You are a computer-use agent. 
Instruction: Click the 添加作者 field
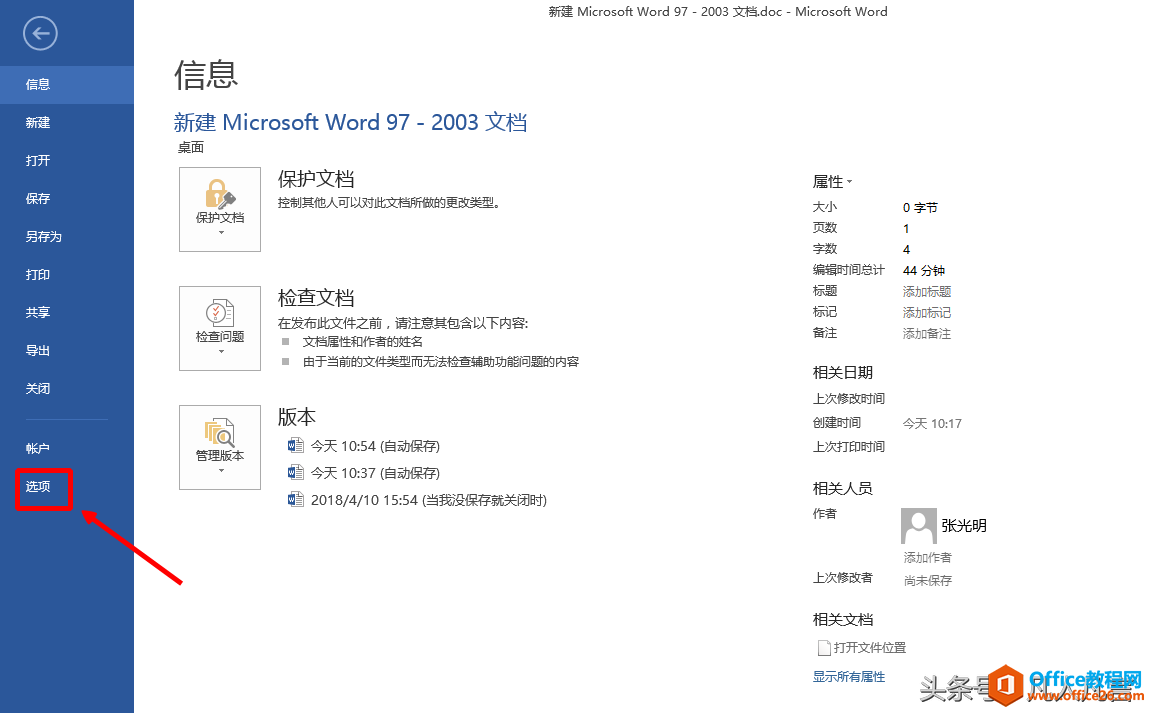[x=927, y=557]
